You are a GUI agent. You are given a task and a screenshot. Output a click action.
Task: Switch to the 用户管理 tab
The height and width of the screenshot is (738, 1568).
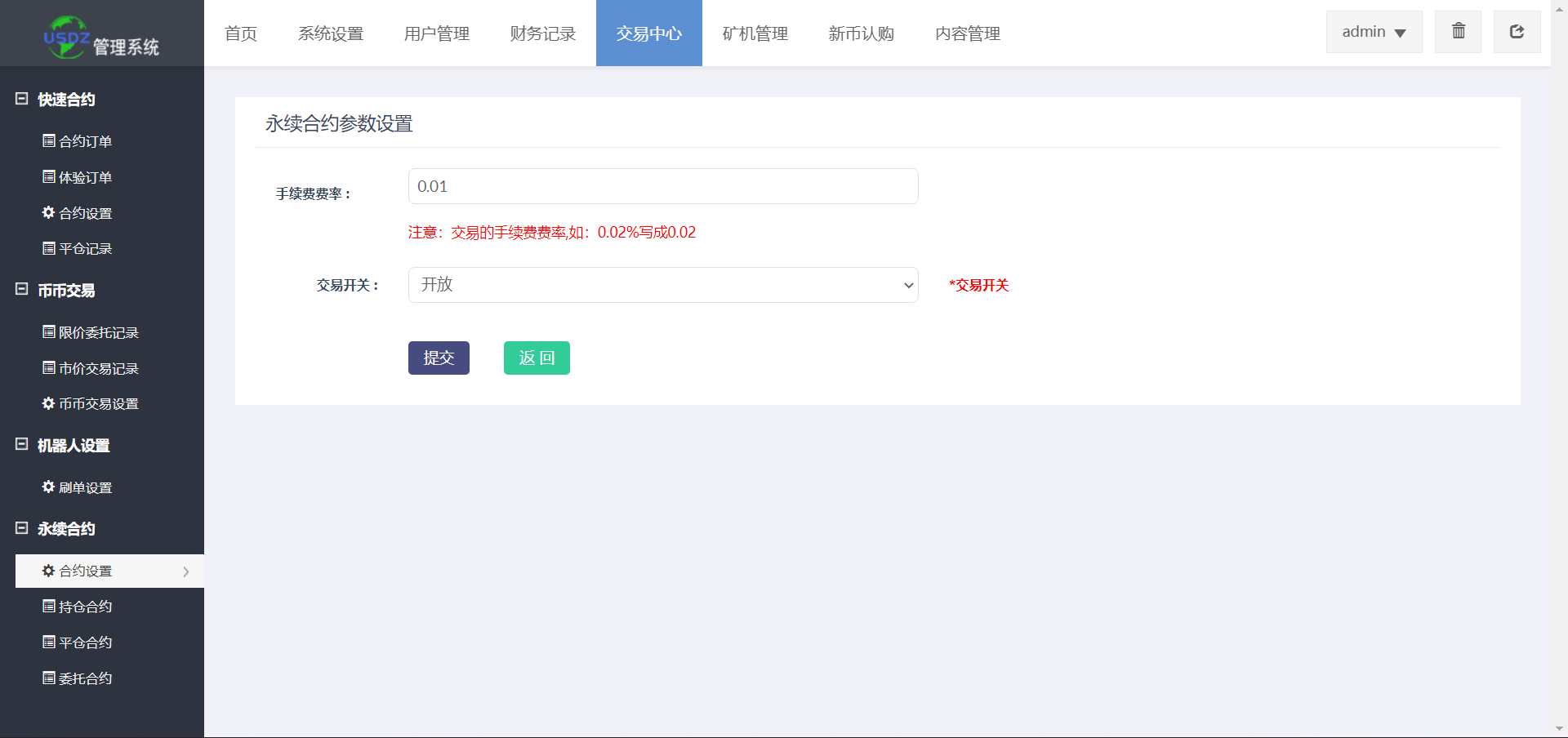coord(437,33)
